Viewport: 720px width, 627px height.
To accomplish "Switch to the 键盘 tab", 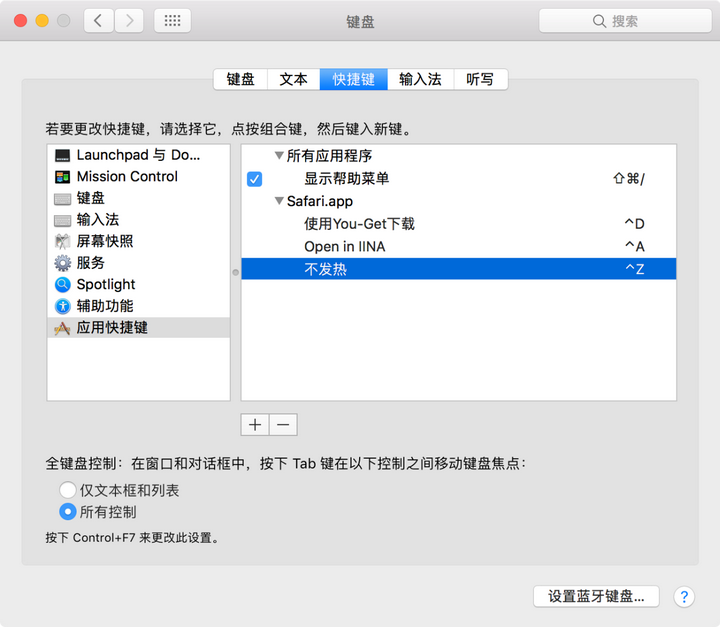I will tap(241, 79).
